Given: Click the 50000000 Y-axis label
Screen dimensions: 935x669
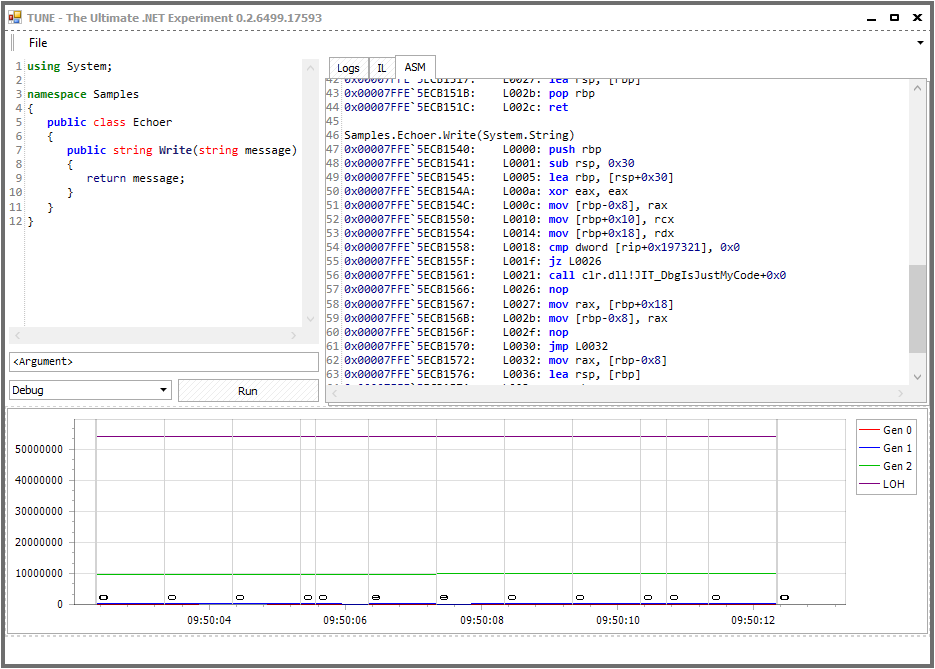Looking at the screenshot, I should coord(39,449).
